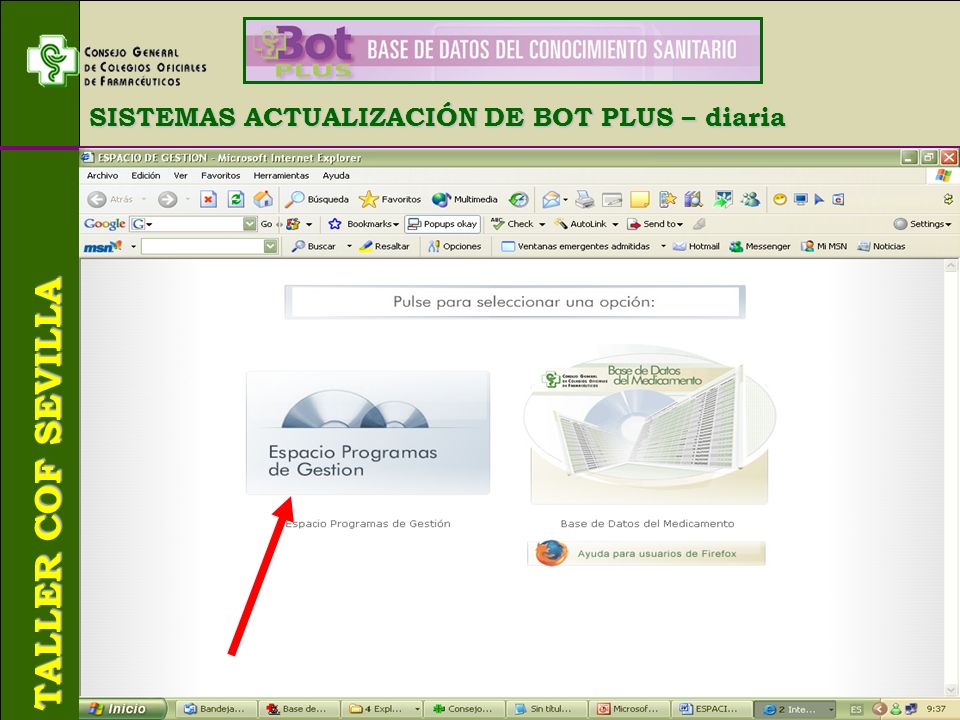The image size is (960, 720).
Task: Click the Espacio Programas de Gestión text link
Action: point(368,524)
